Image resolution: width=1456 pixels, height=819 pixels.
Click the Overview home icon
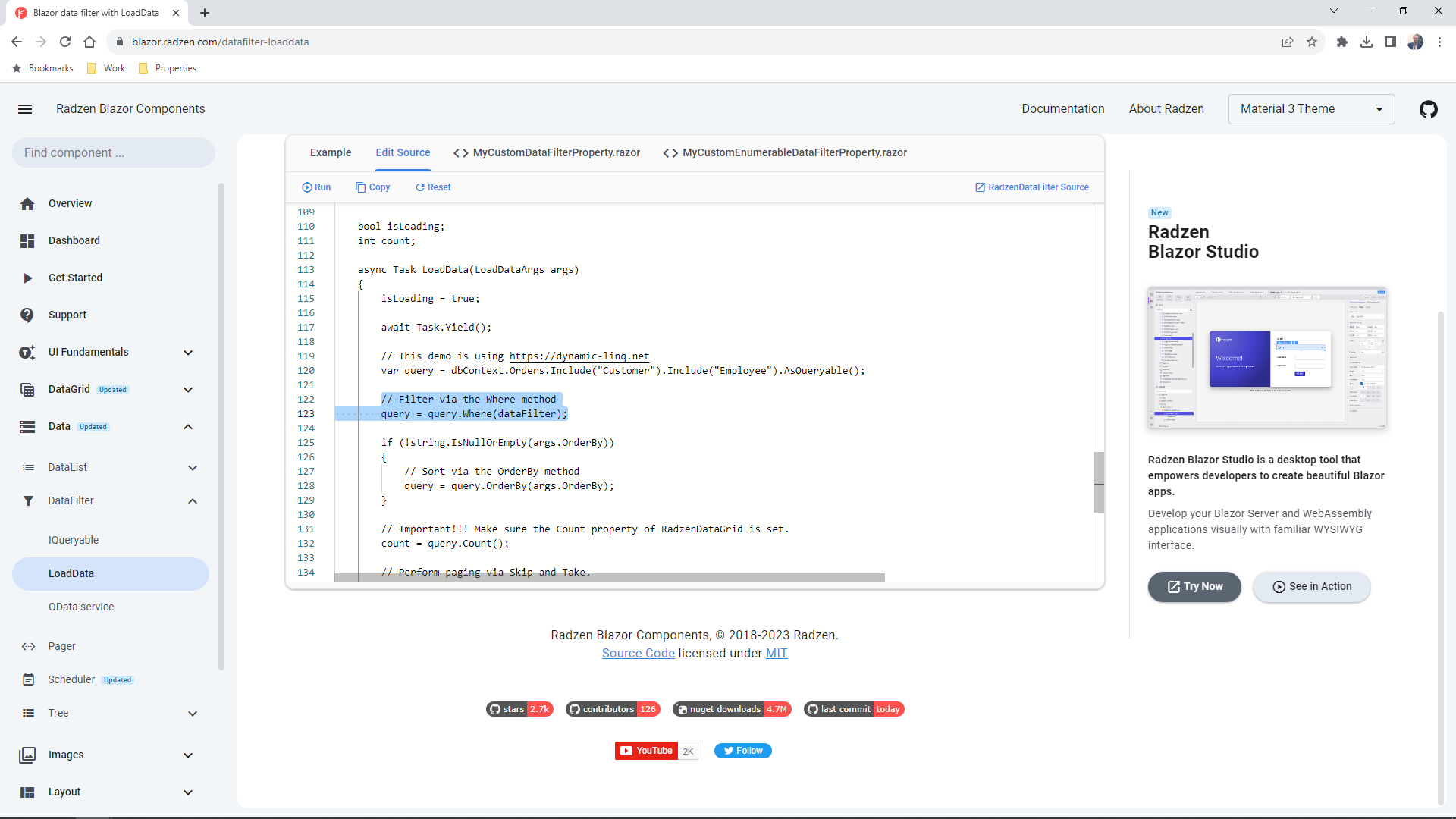click(27, 203)
